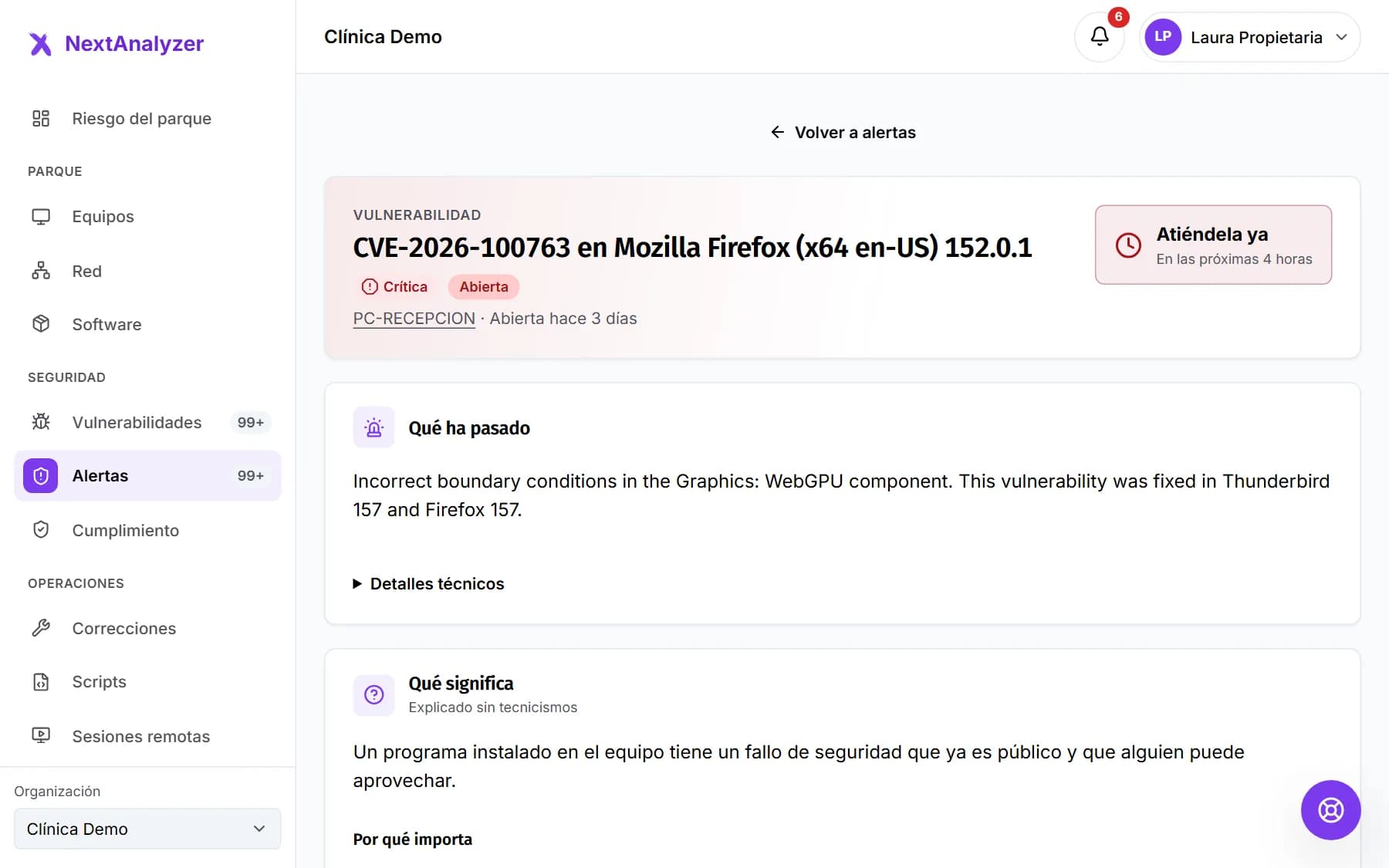
Task: Open the floating help lifebuoy button
Action: (1330, 810)
